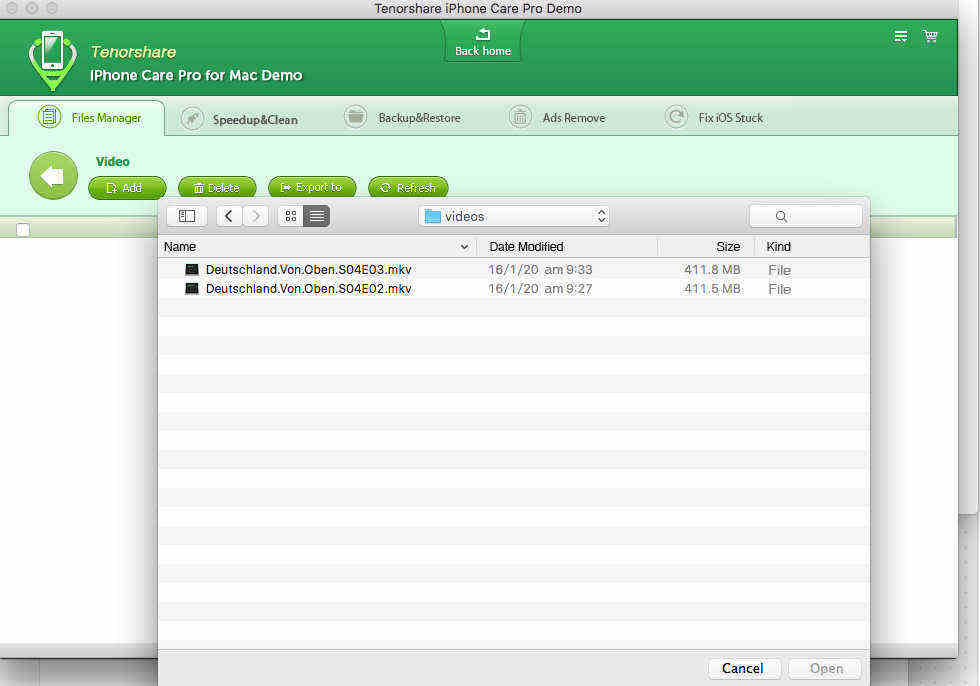Click the Backup&Restore folder icon
The width and height of the screenshot is (980, 686).
356,117
